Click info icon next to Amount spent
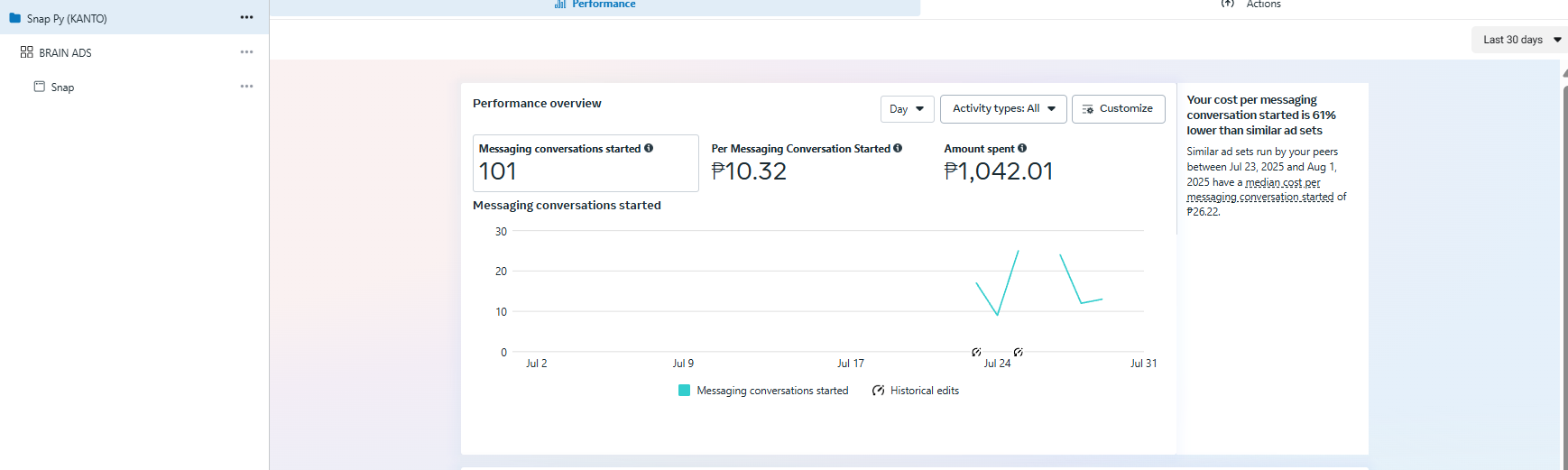1568x470 pixels. [1022, 148]
